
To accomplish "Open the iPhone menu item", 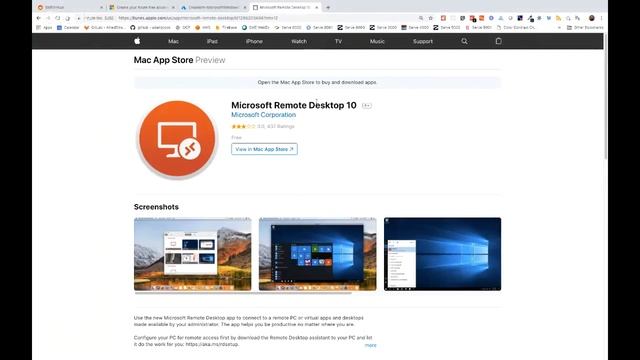I will tap(254, 41).
